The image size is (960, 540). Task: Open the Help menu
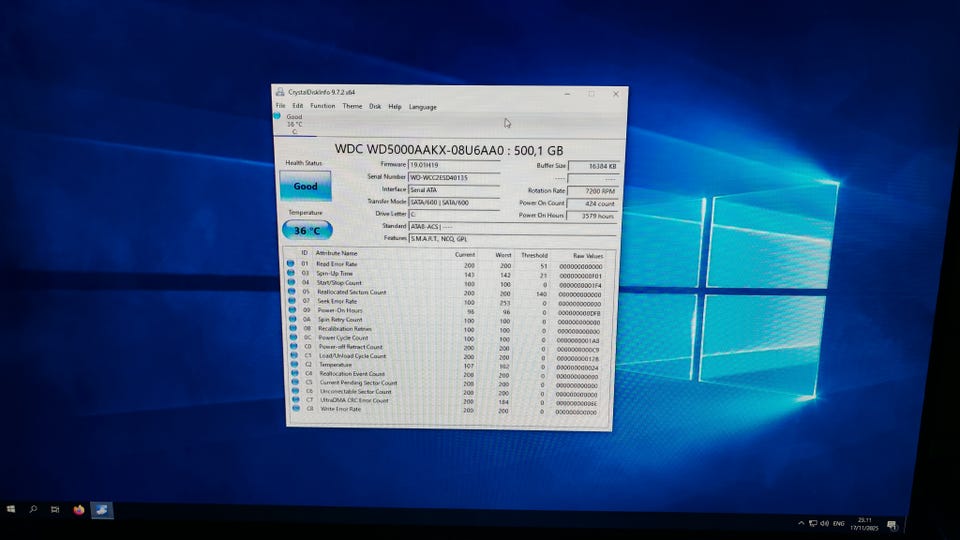395,107
